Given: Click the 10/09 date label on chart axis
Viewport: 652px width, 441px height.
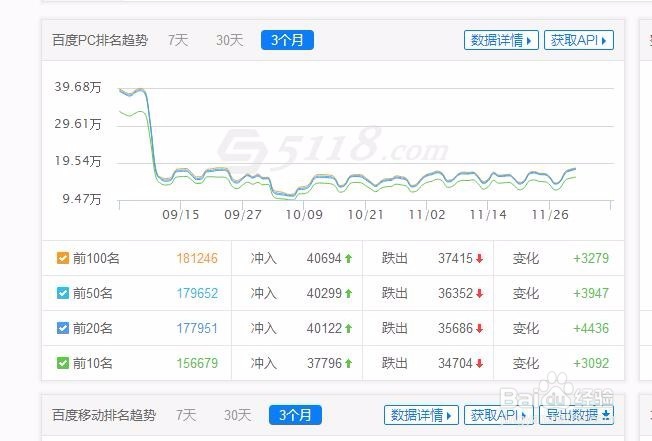Looking at the screenshot, I should pos(304,214).
